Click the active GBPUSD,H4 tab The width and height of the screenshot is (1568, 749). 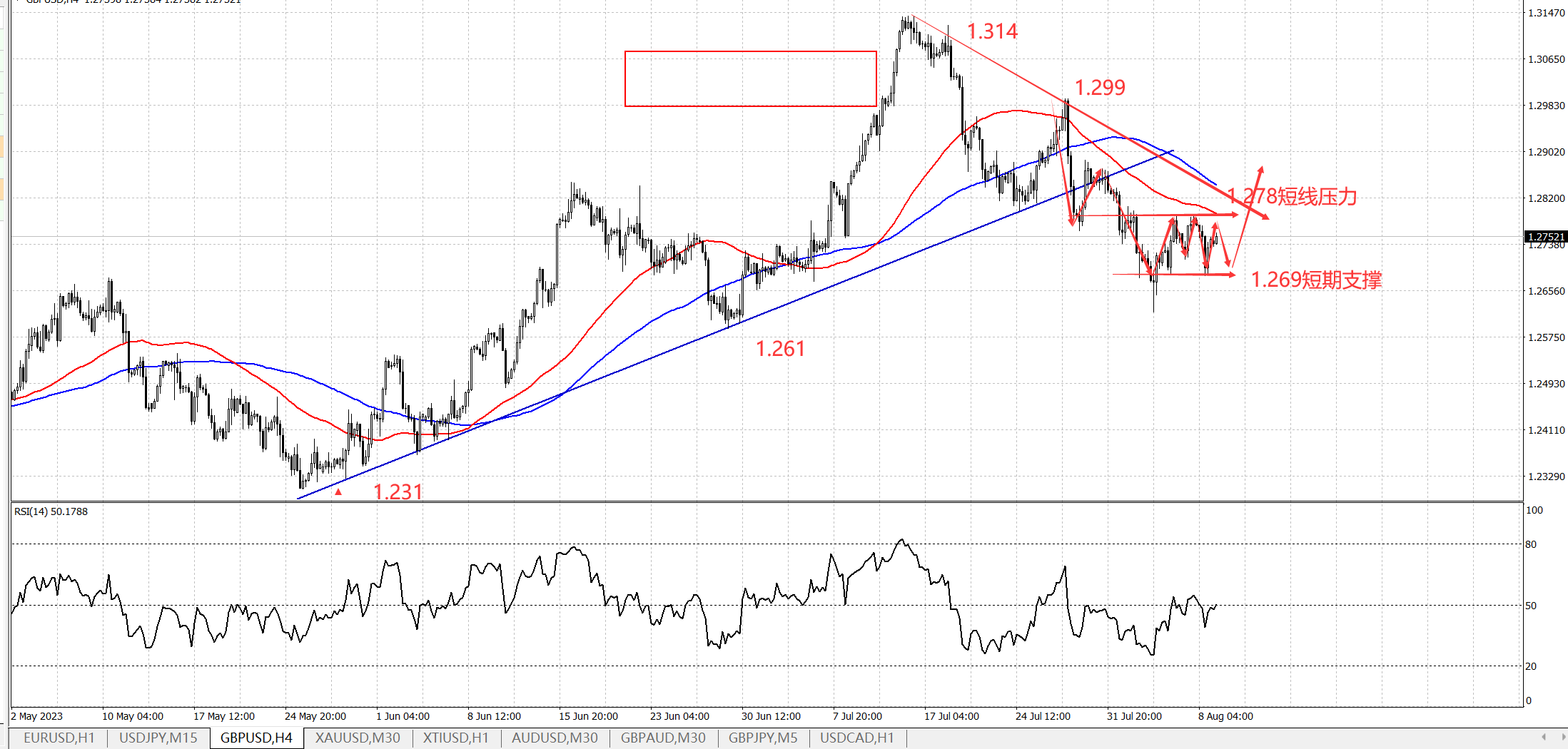coord(256,738)
